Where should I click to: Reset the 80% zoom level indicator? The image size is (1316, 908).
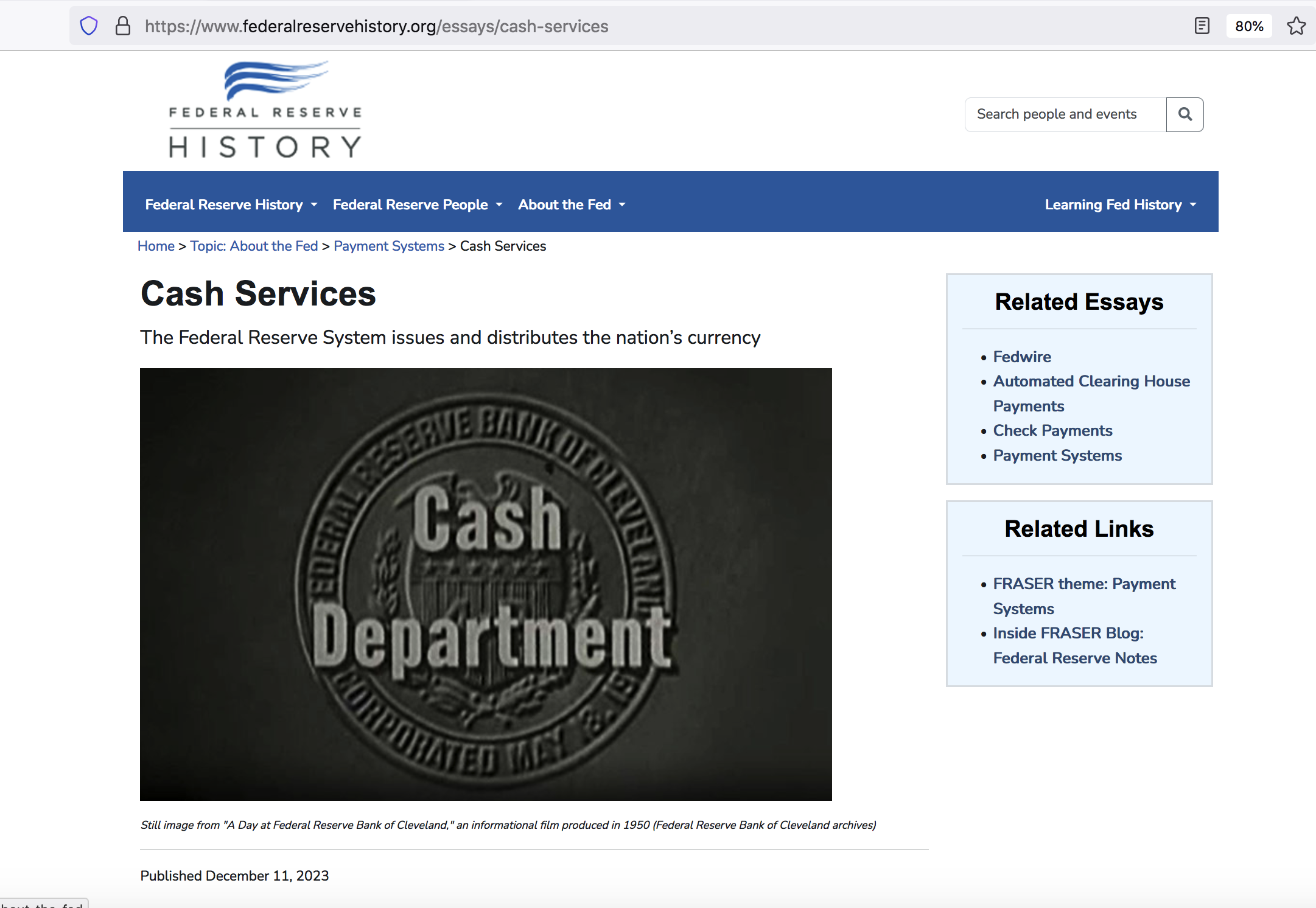[x=1249, y=26]
